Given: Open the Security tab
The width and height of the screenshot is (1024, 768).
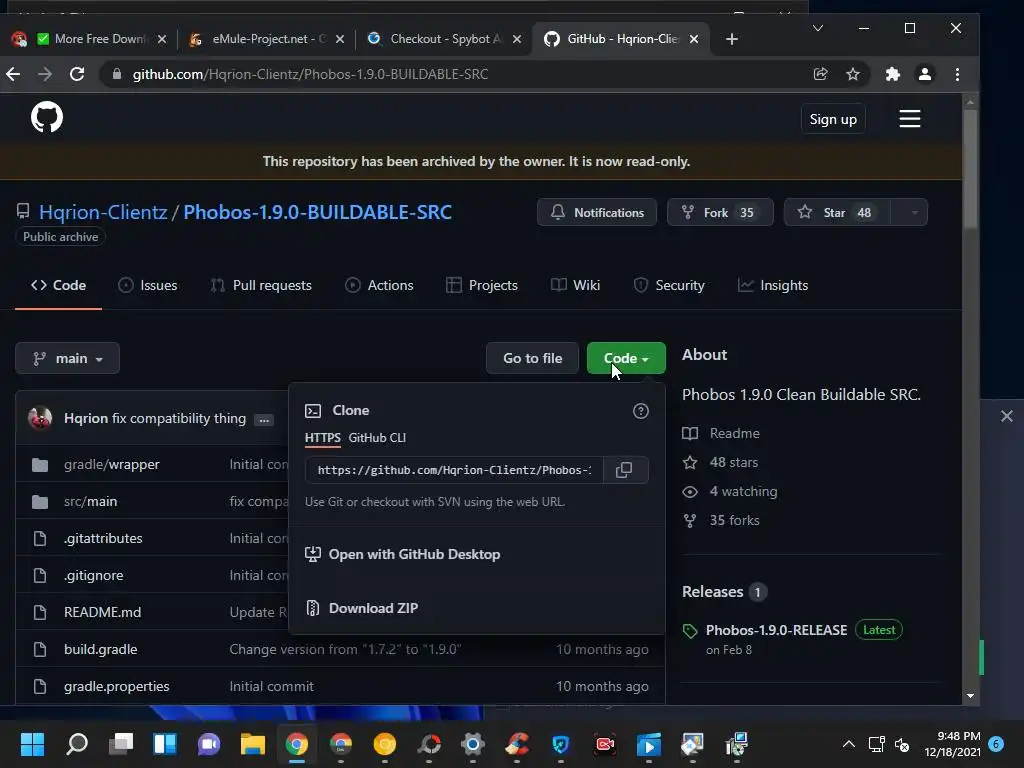Looking at the screenshot, I should (669, 285).
